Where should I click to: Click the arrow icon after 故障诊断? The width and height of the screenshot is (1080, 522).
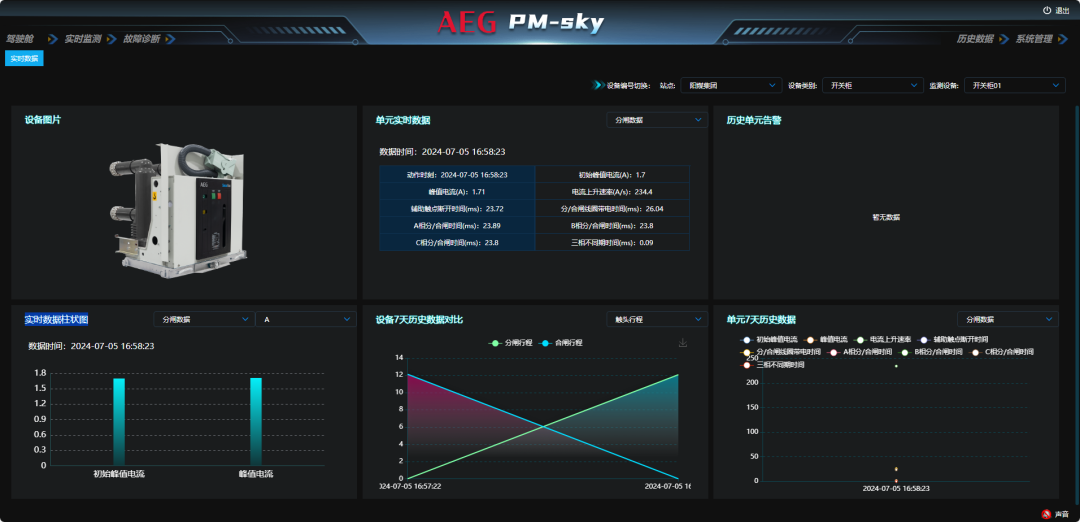point(170,39)
